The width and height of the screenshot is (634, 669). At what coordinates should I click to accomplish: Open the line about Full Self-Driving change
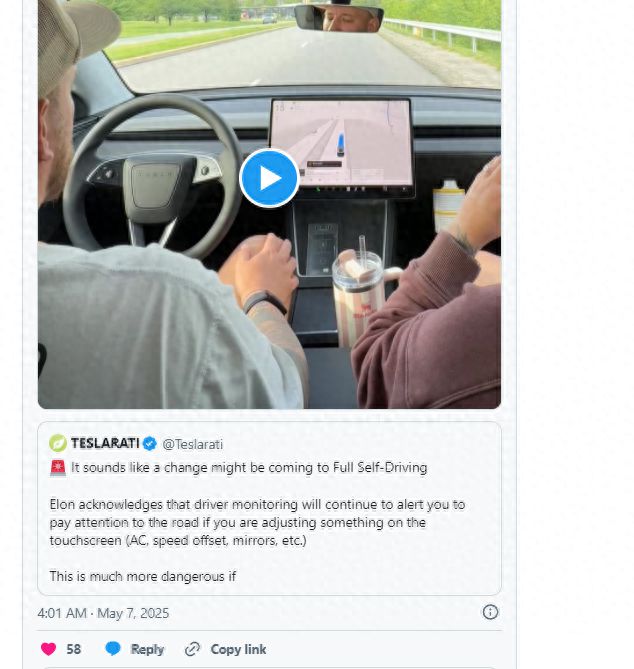pos(249,468)
